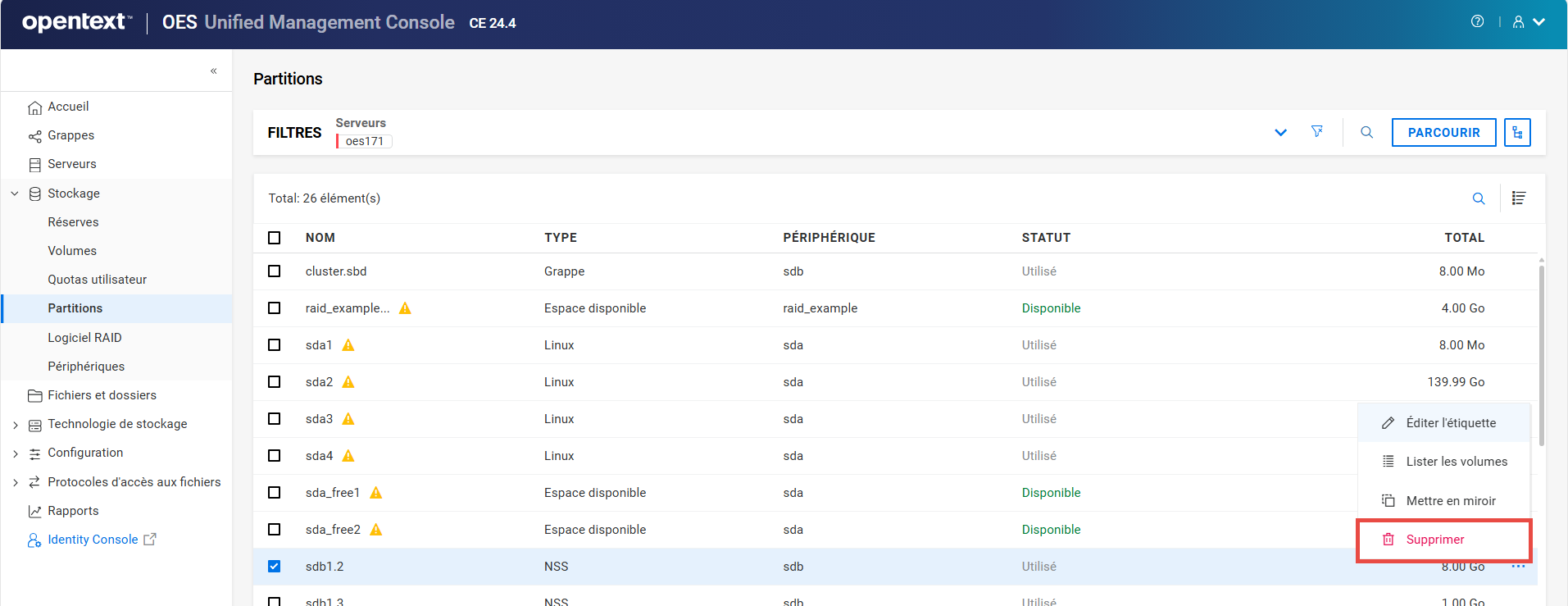This screenshot has height=606, width=1568.
Task: Select Mettre en miroir menu entry
Action: point(1450,501)
